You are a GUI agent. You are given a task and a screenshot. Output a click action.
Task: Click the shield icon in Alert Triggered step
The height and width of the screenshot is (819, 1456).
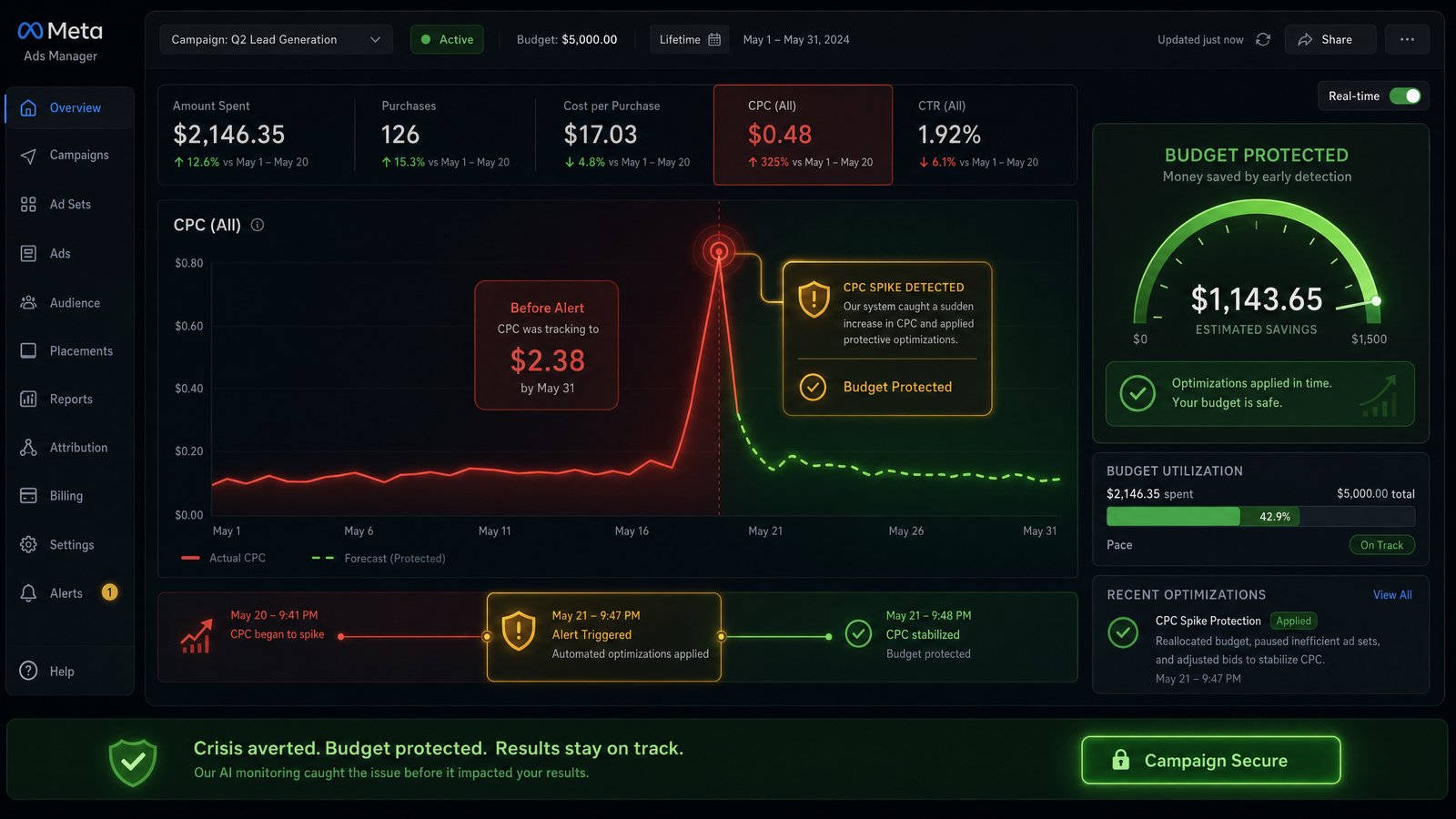click(x=519, y=631)
